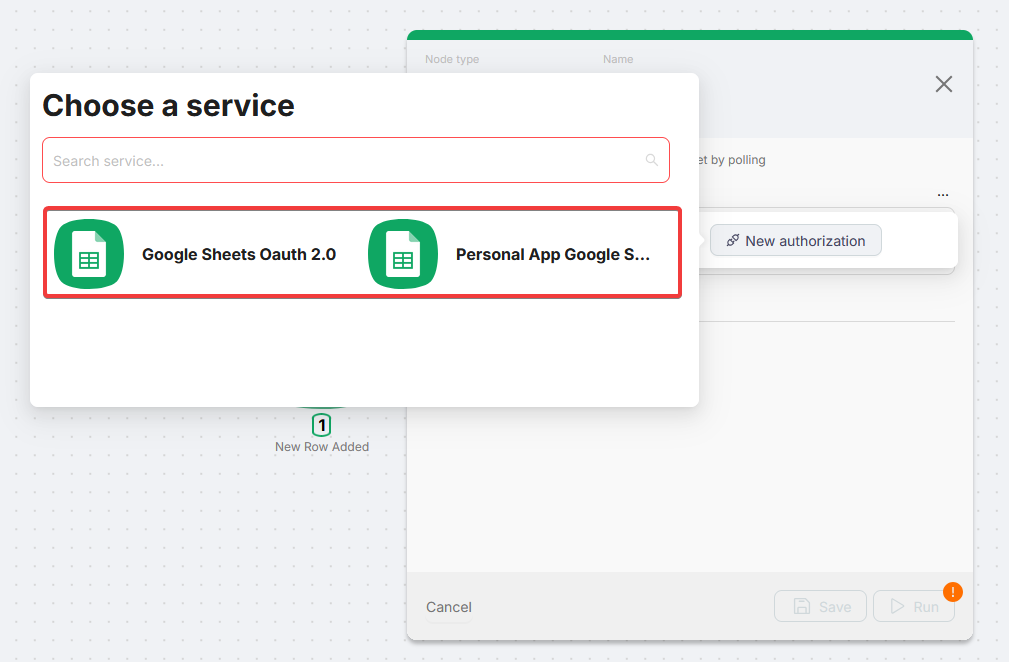Click the Node type column header

click(x=452, y=59)
